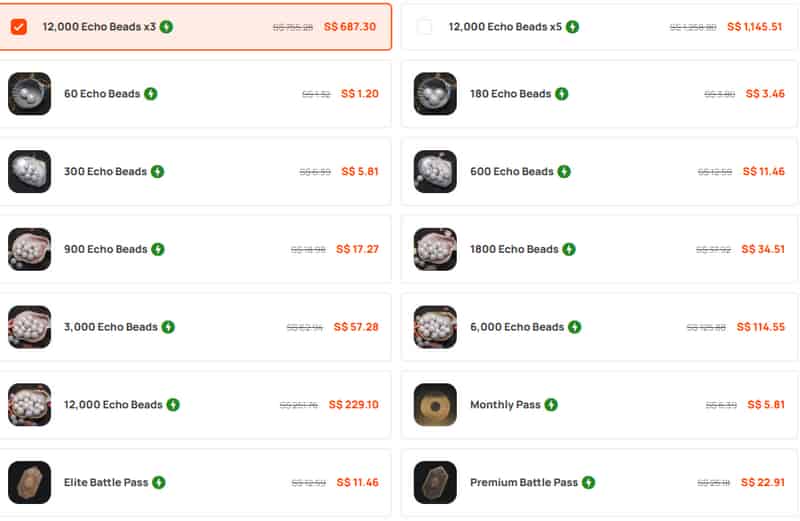The image size is (800, 521).
Task: Click the 60 Echo Beads item icon
Action: click(x=30, y=94)
